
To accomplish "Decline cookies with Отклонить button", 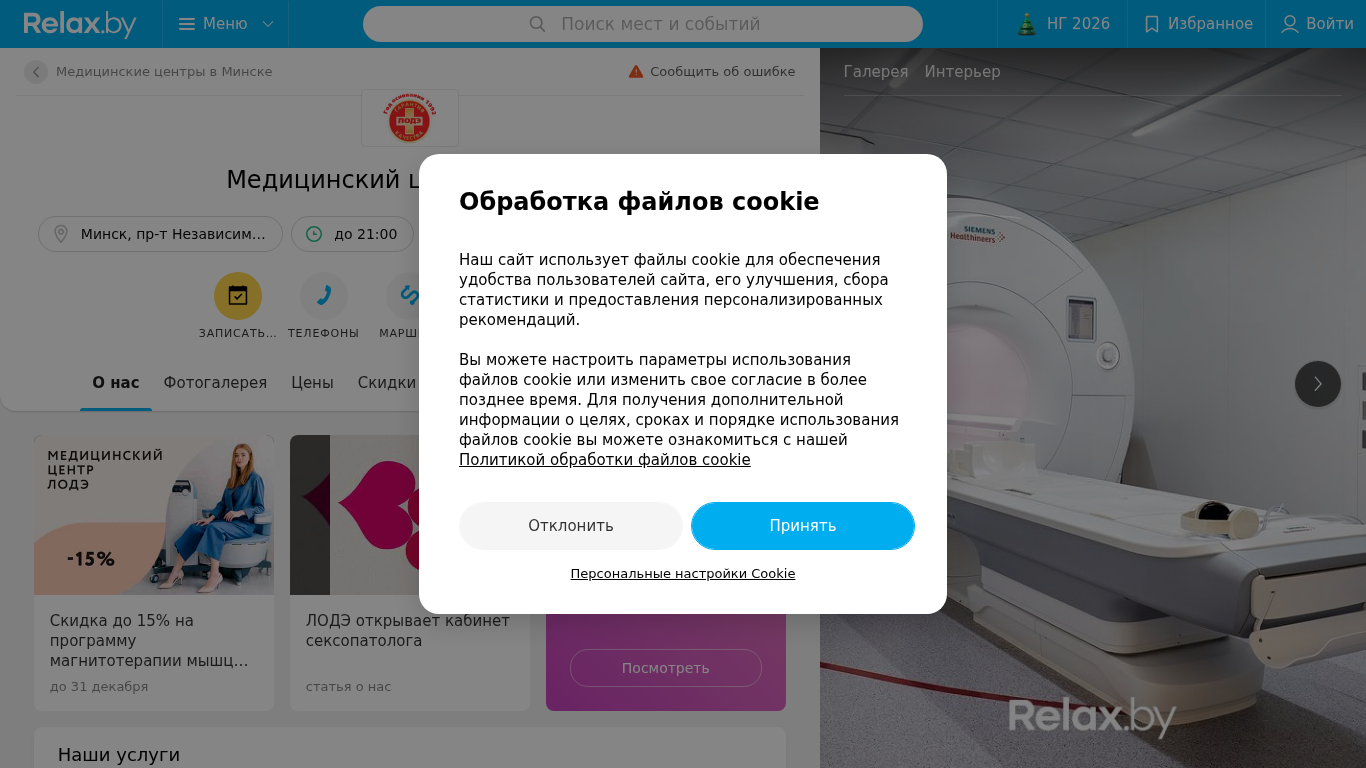I will [x=571, y=526].
